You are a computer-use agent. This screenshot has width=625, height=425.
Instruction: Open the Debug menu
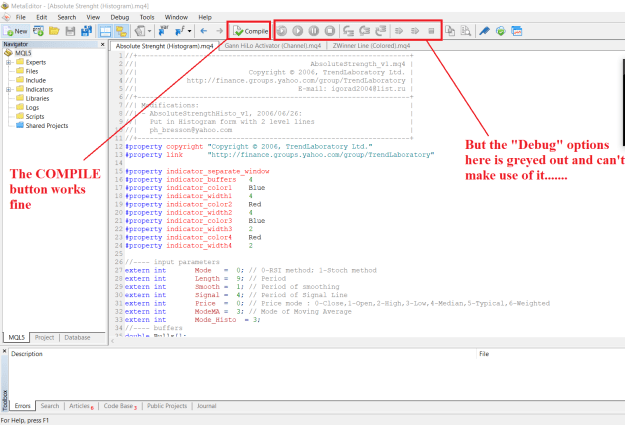pos(120,18)
